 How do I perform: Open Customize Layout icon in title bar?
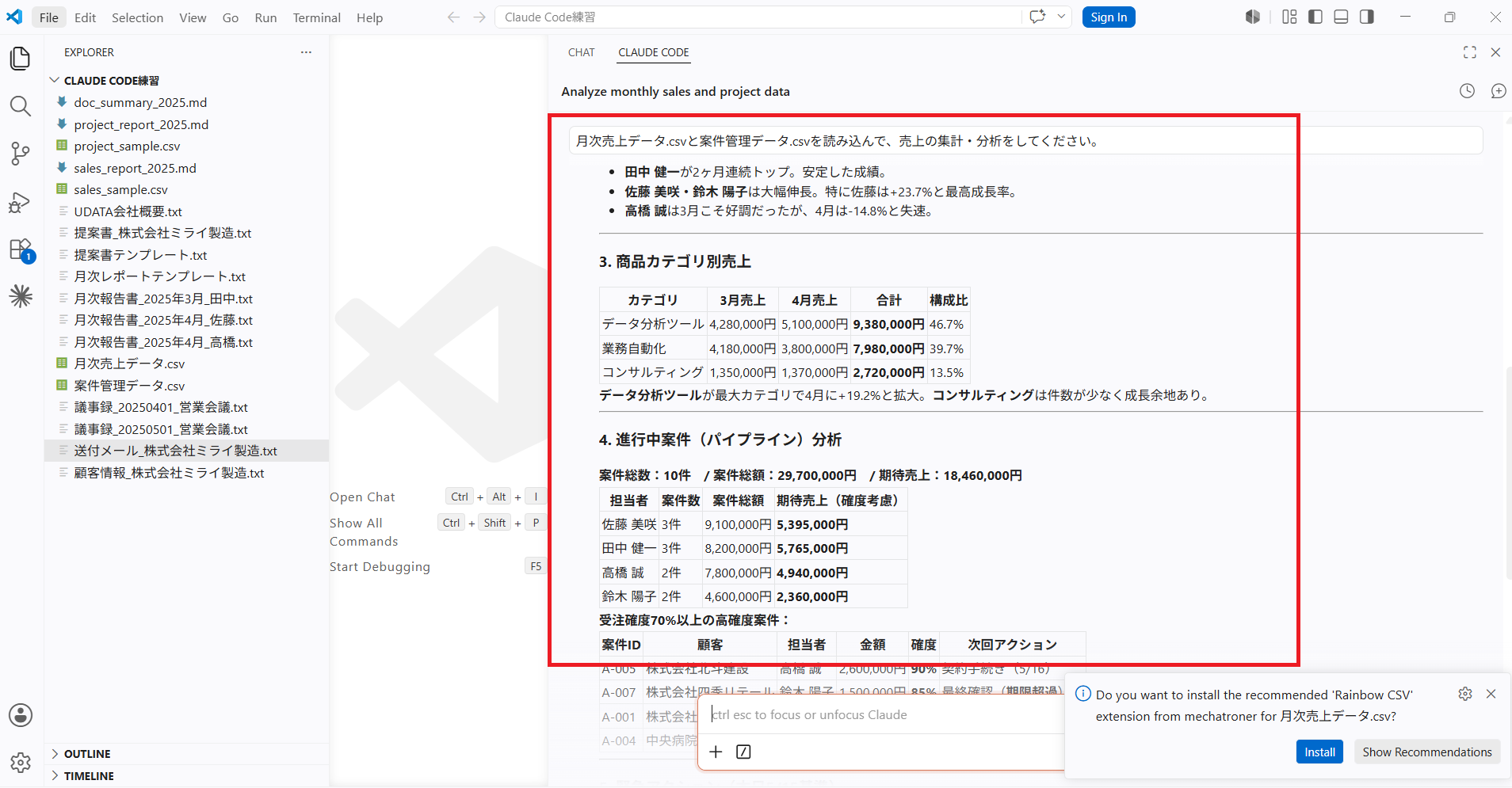pyautogui.click(x=1289, y=17)
